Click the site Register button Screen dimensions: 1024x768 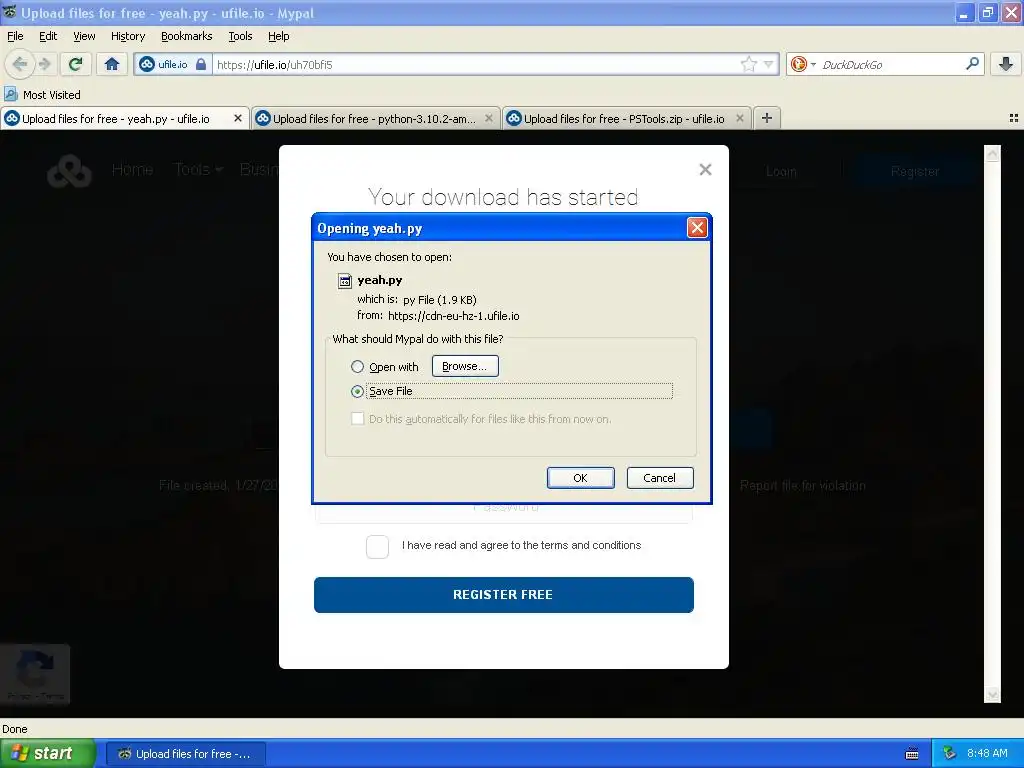915,172
